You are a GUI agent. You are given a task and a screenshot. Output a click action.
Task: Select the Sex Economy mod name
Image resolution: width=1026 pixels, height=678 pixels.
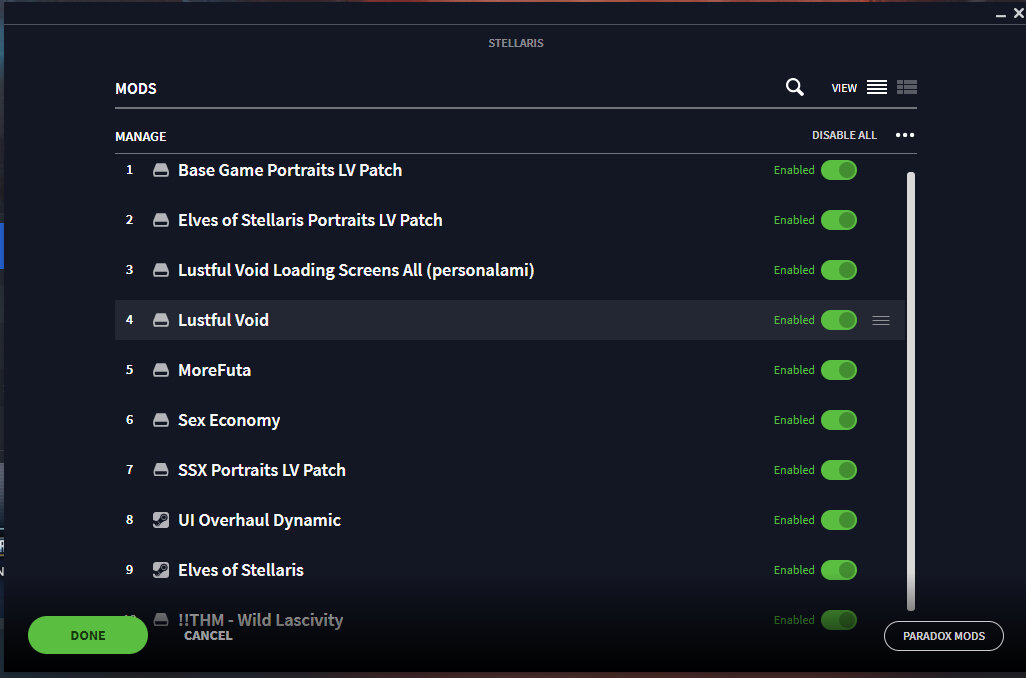[x=229, y=421]
